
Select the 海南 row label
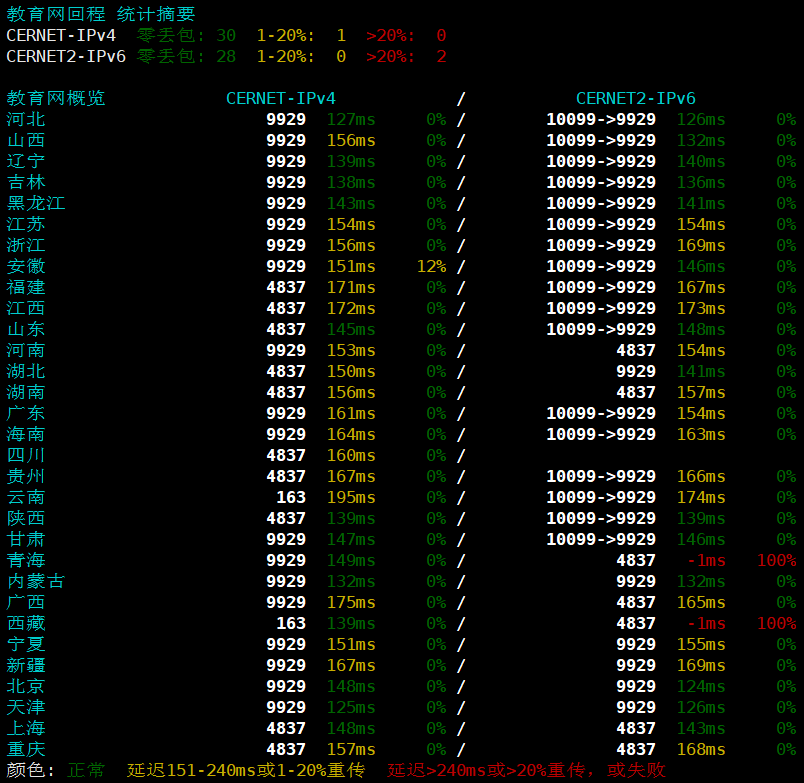pos(26,434)
